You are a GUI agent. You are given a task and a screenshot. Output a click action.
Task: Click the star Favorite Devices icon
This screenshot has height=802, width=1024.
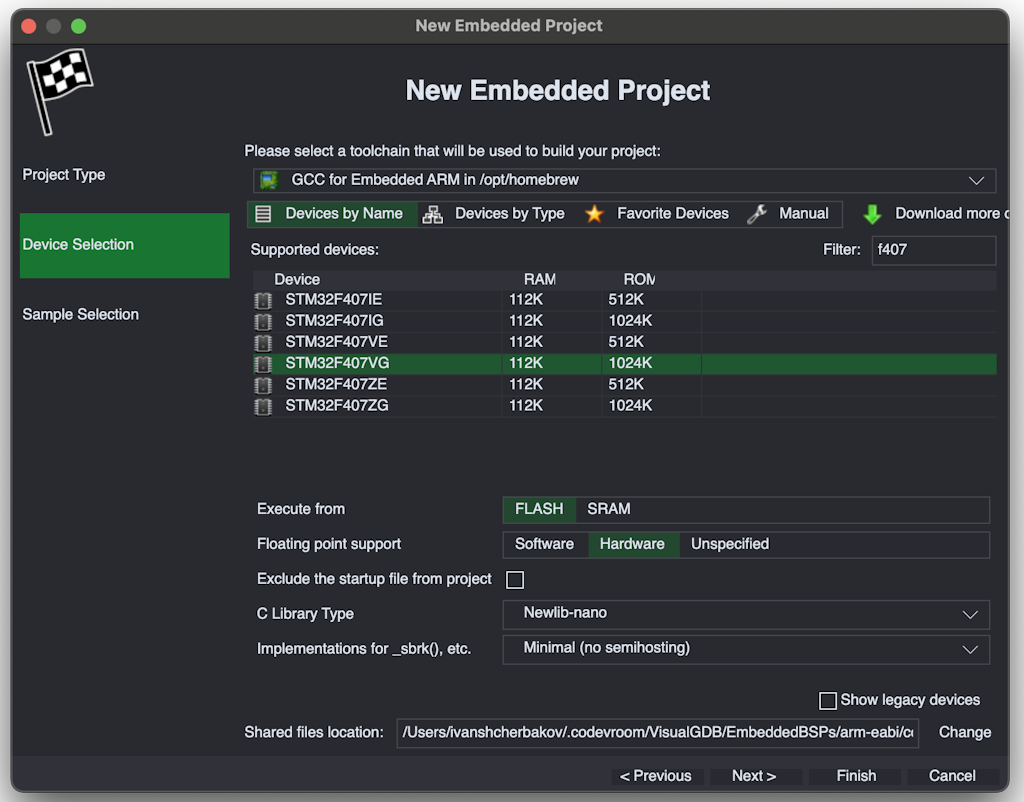pyautogui.click(x=594, y=214)
